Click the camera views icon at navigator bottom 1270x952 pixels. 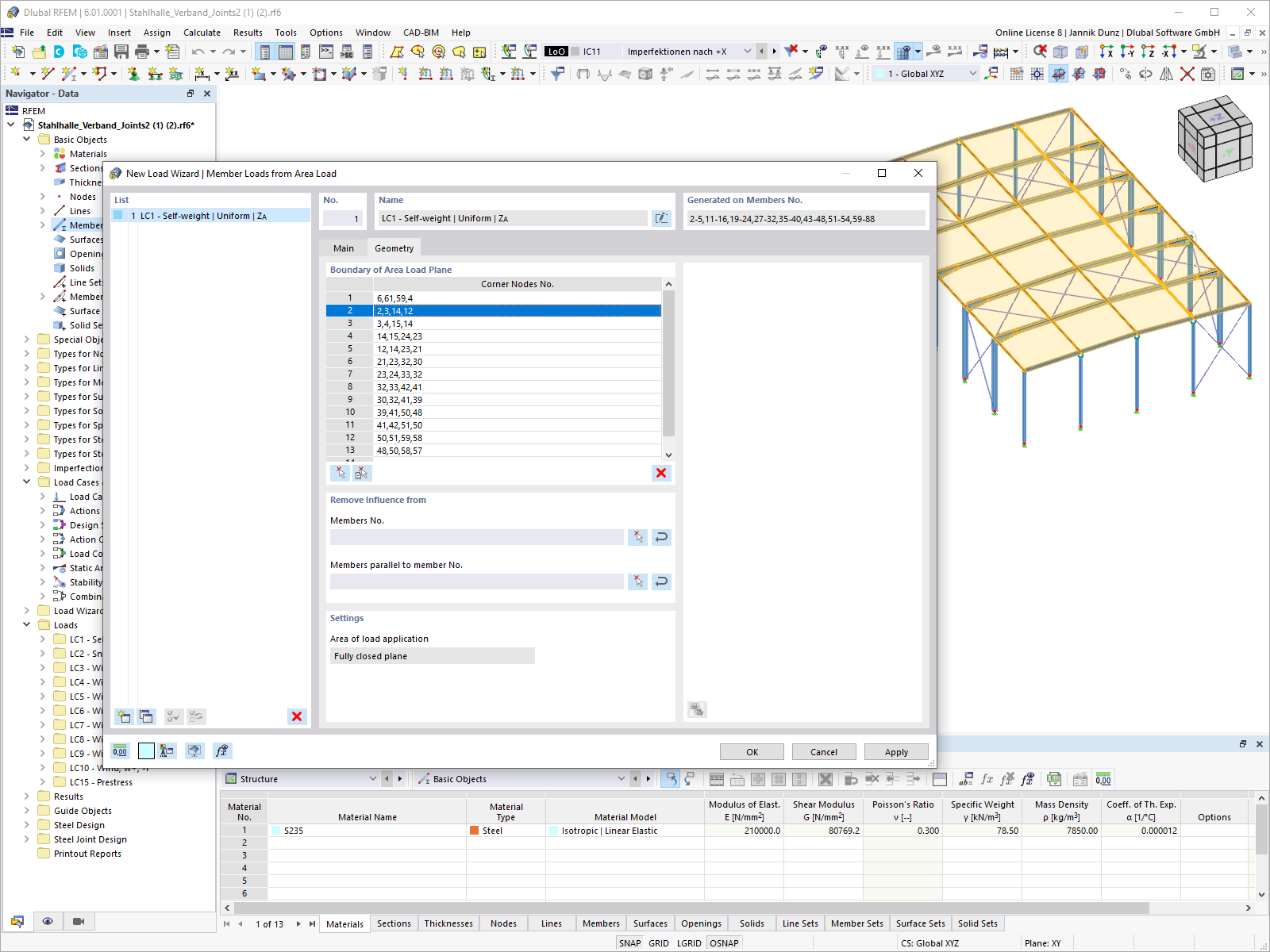[x=79, y=921]
